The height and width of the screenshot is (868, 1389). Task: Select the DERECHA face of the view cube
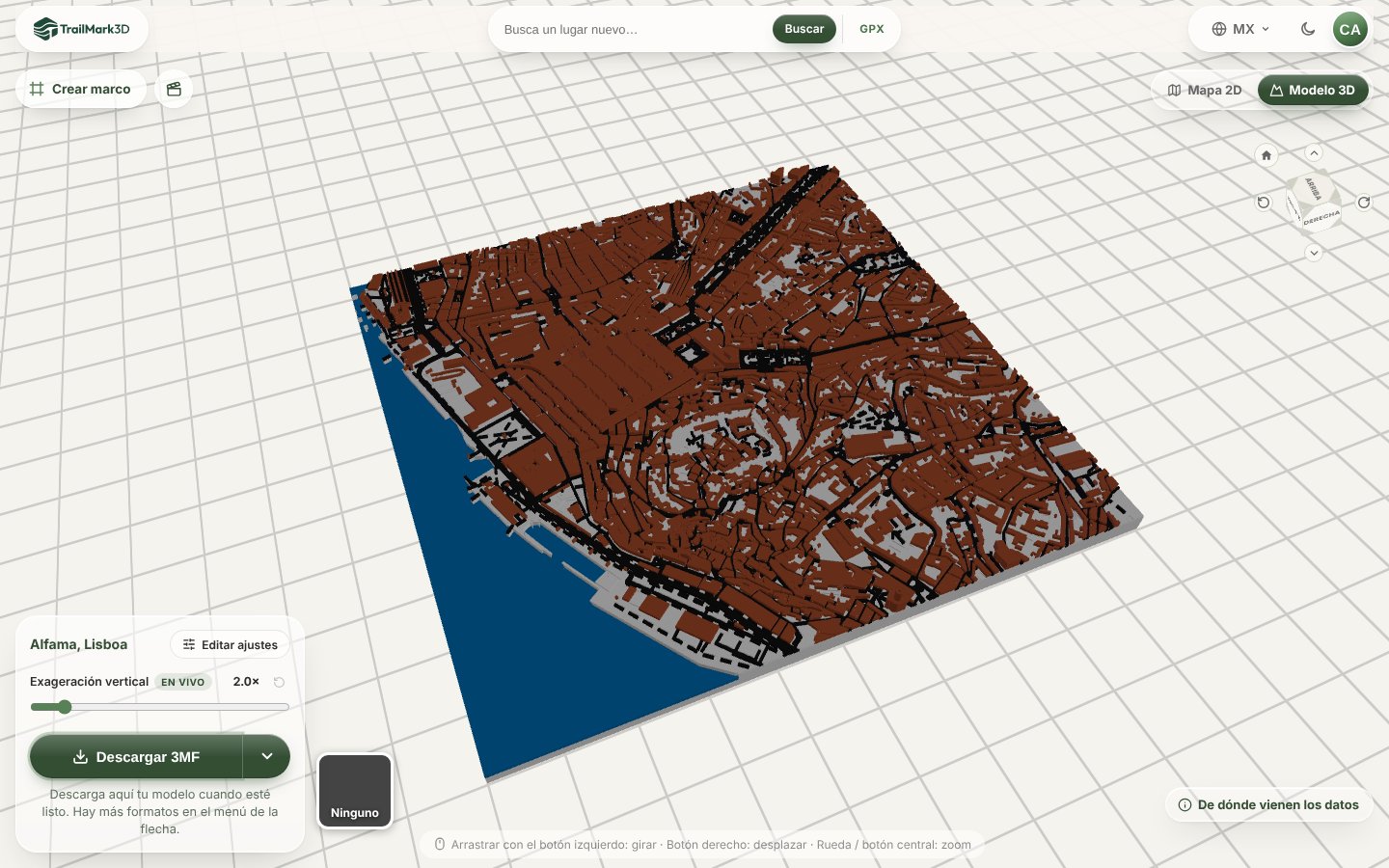click(1321, 218)
